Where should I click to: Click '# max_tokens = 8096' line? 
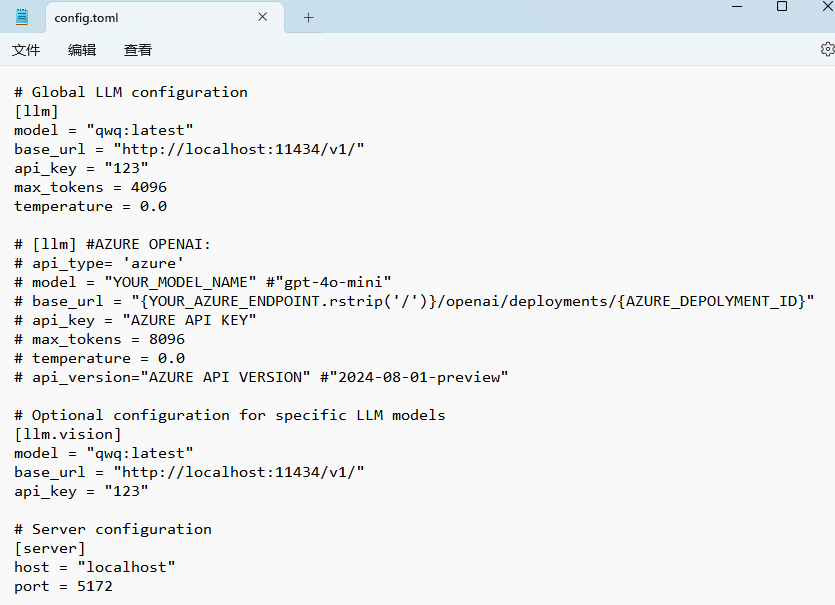pyautogui.click(x=100, y=339)
